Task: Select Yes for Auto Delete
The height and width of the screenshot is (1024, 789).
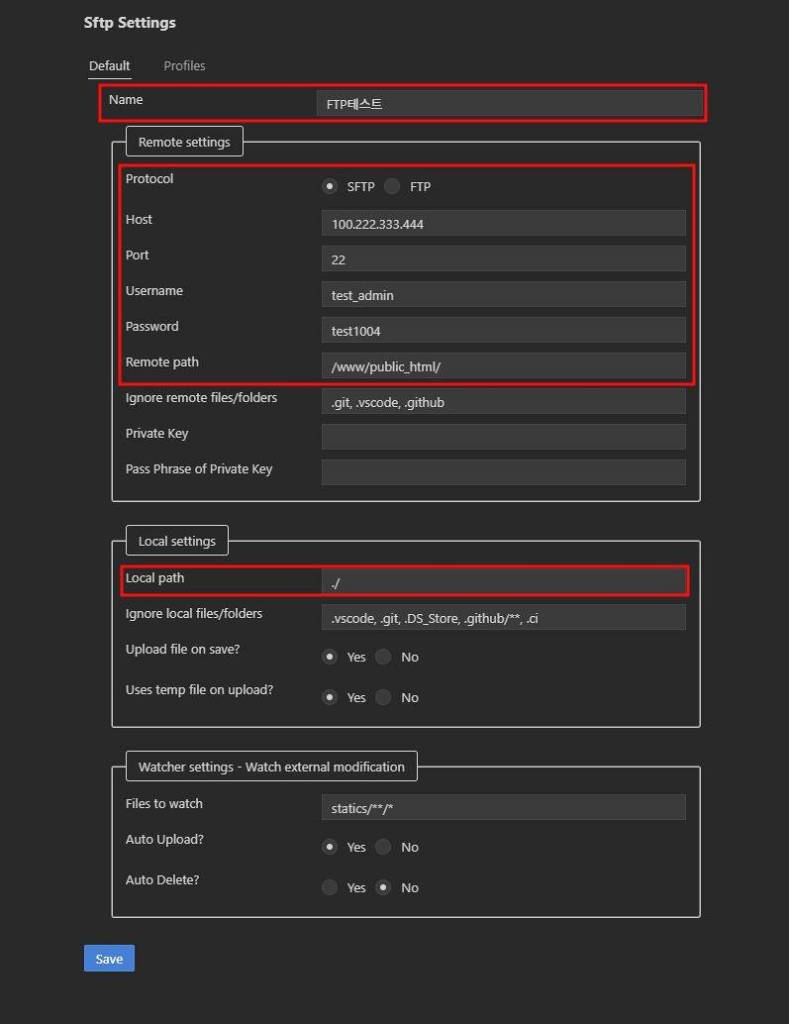Action: click(x=330, y=888)
